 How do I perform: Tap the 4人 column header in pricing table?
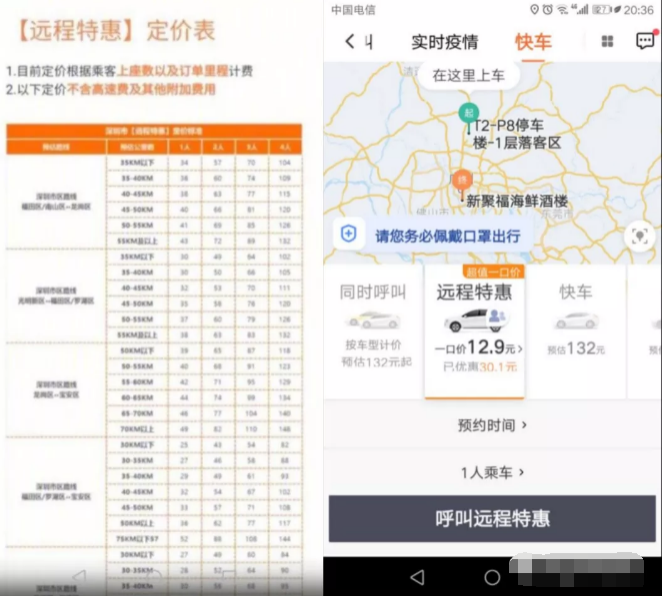tap(285, 147)
